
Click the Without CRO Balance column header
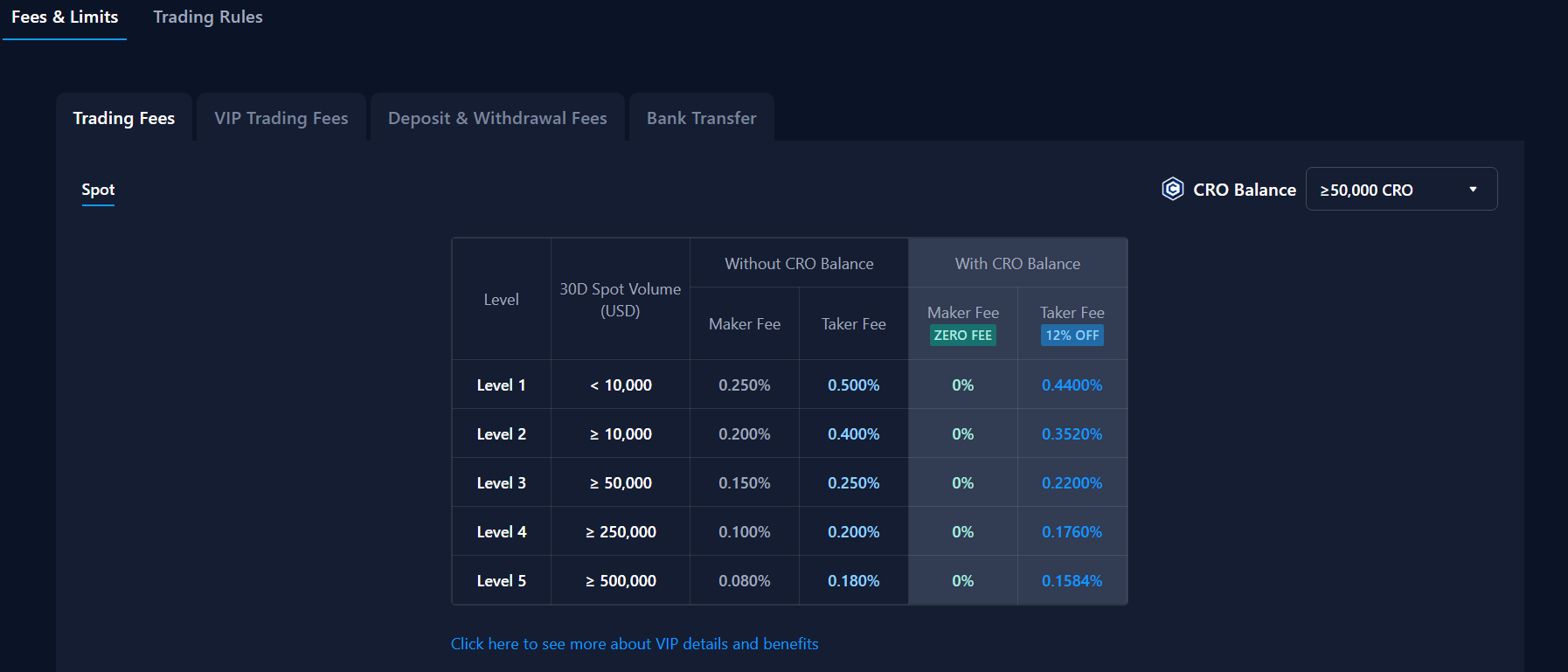pyautogui.click(x=799, y=264)
